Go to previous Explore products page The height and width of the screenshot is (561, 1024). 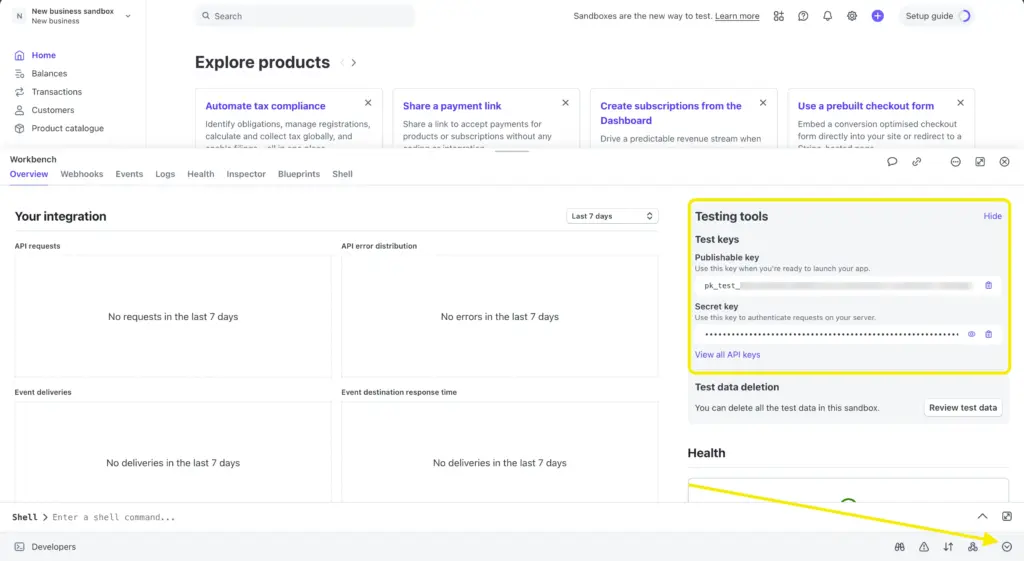pos(342,63)
